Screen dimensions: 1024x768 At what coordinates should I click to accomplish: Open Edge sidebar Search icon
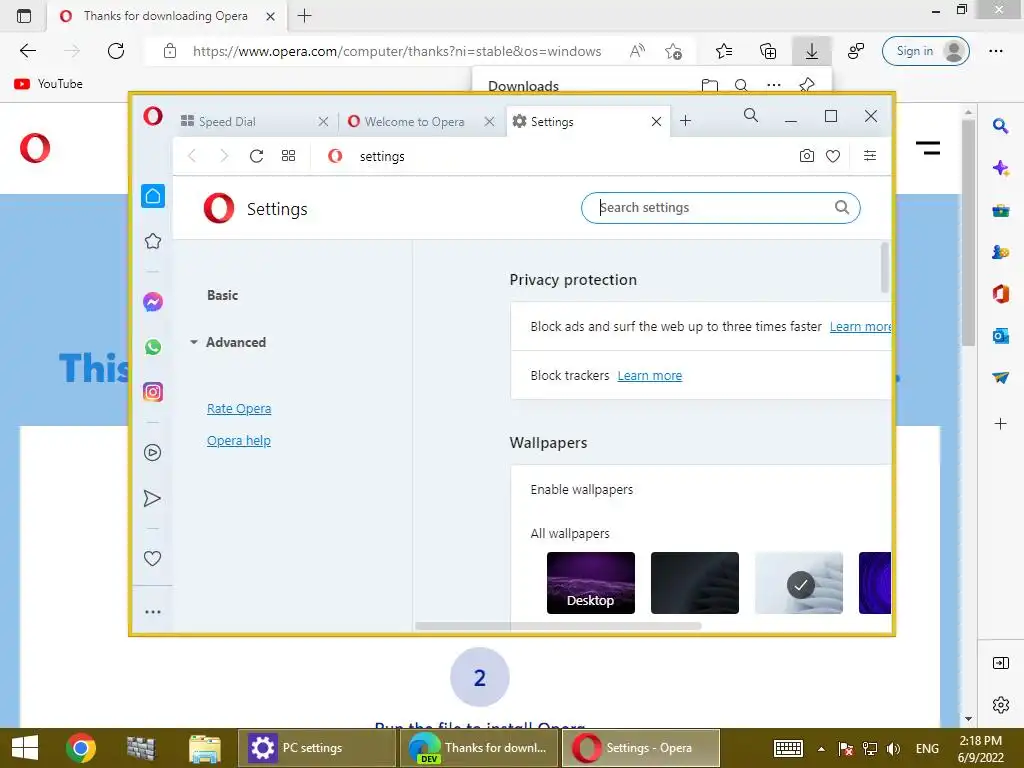1000,125
